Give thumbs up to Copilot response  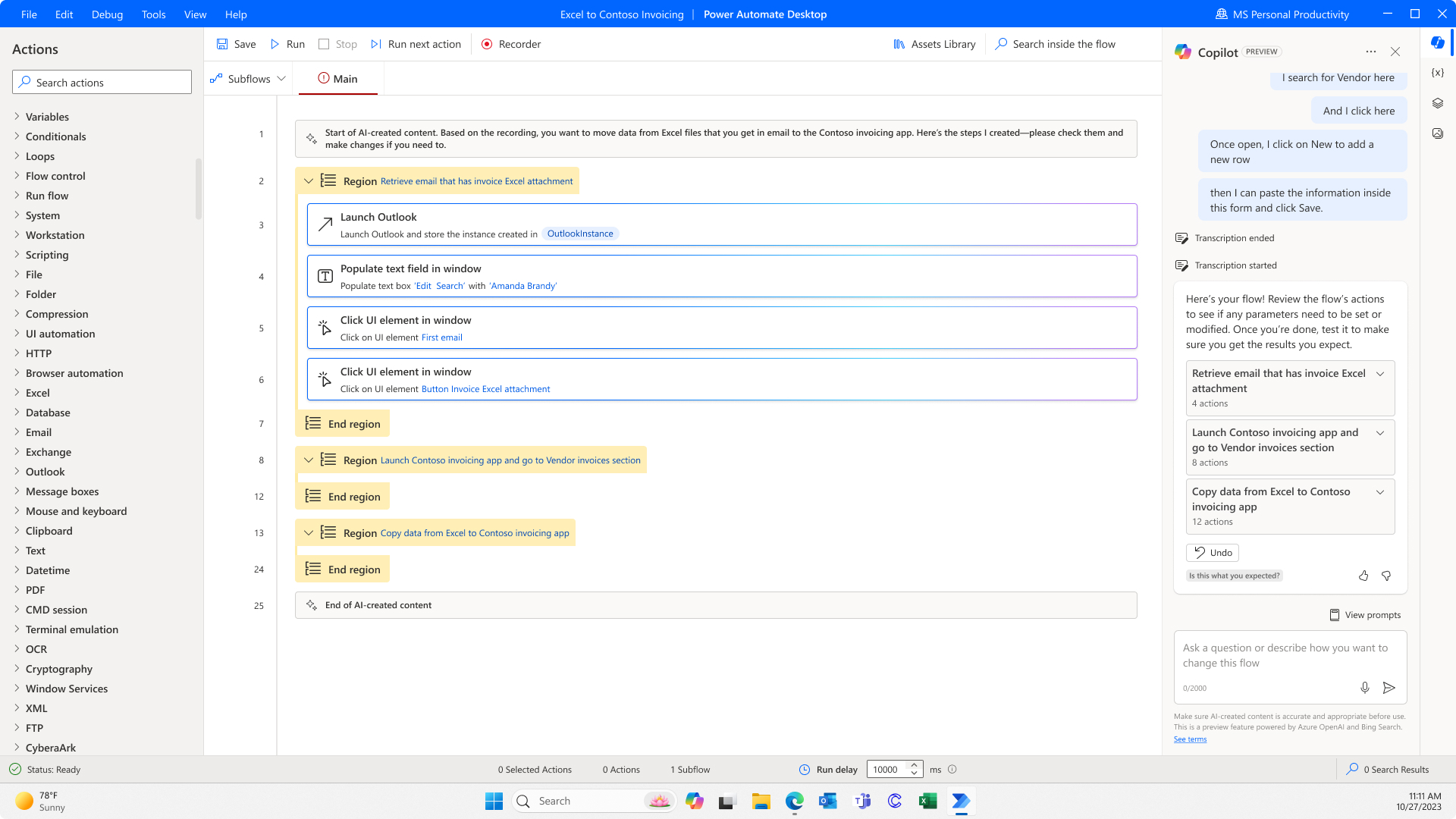pyautogui.click(x=1363, y=576)
